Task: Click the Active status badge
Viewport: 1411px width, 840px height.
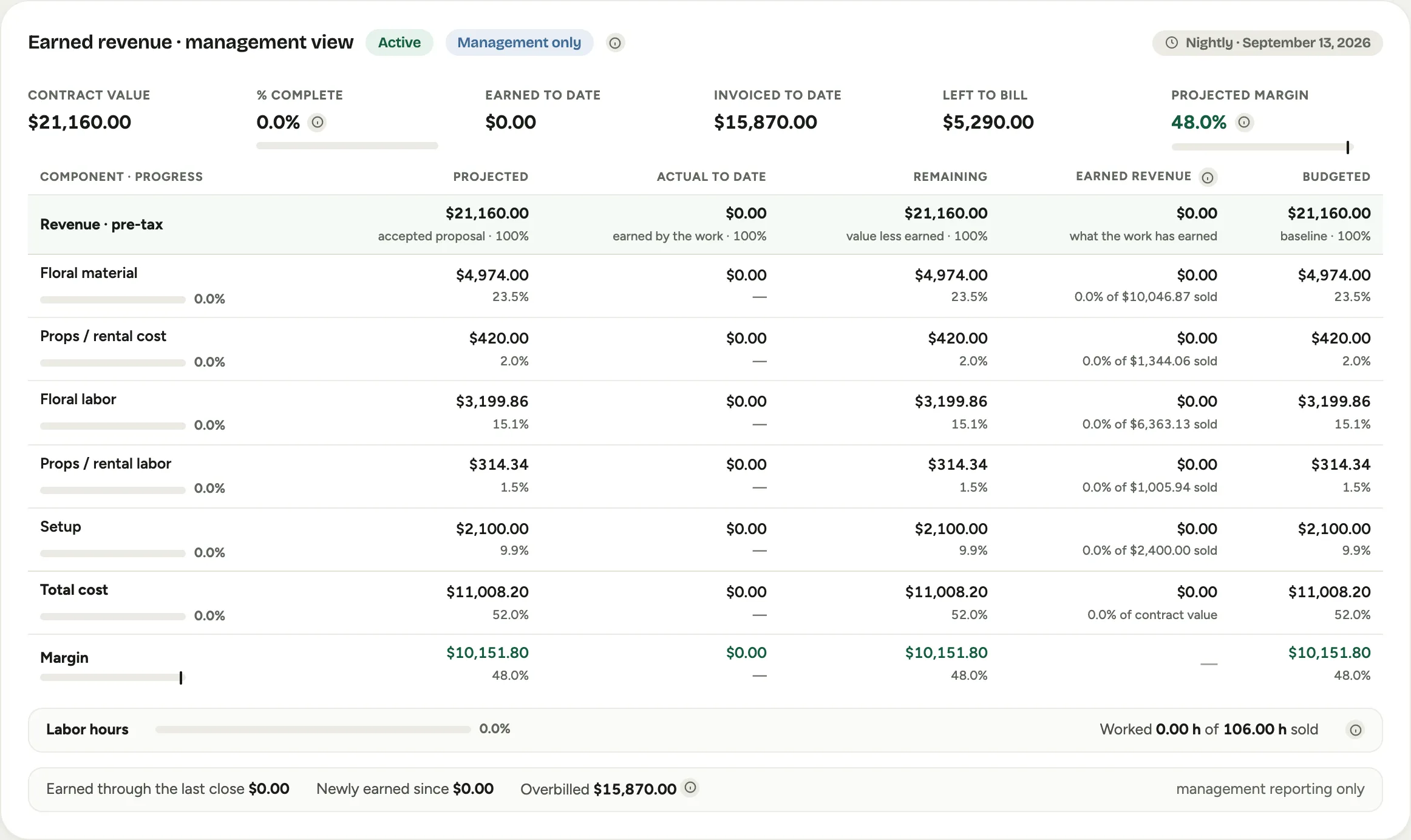Action: point(399,42)
